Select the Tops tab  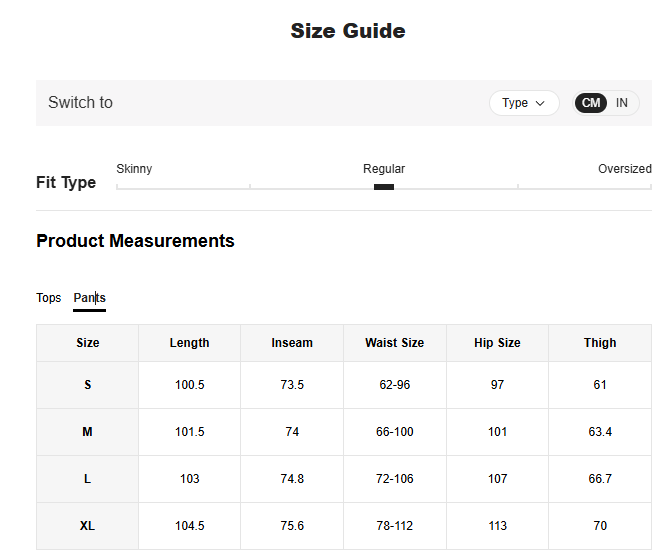click(x=49, y=298)
